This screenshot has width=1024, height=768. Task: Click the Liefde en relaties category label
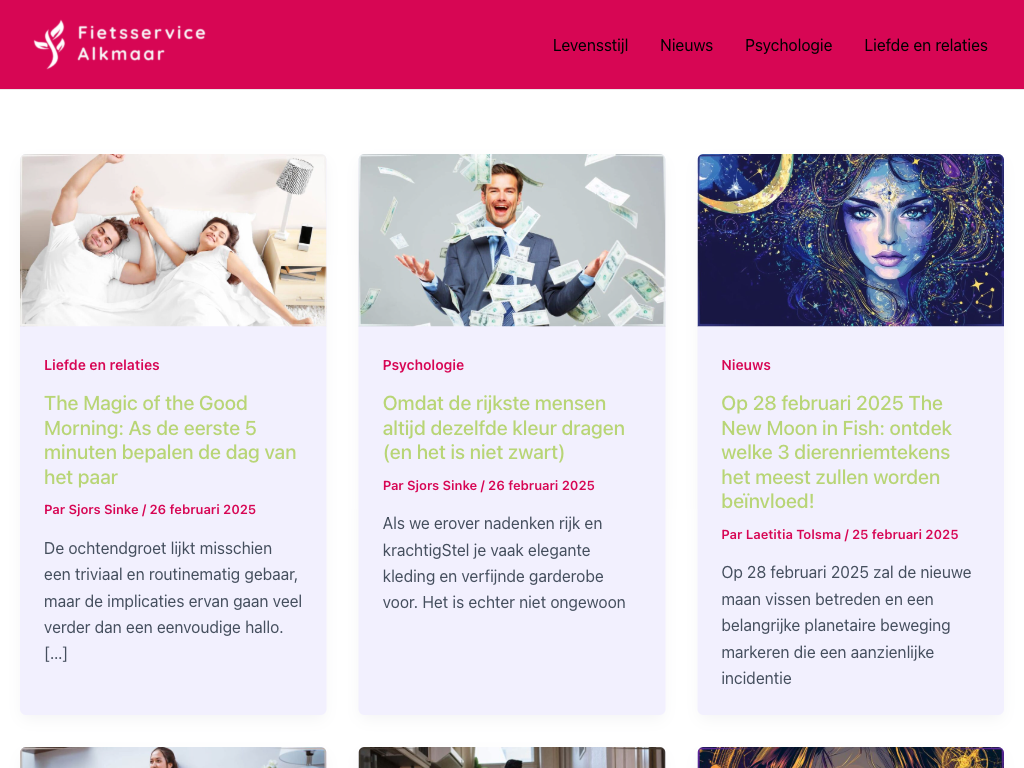tap(102, 365)
